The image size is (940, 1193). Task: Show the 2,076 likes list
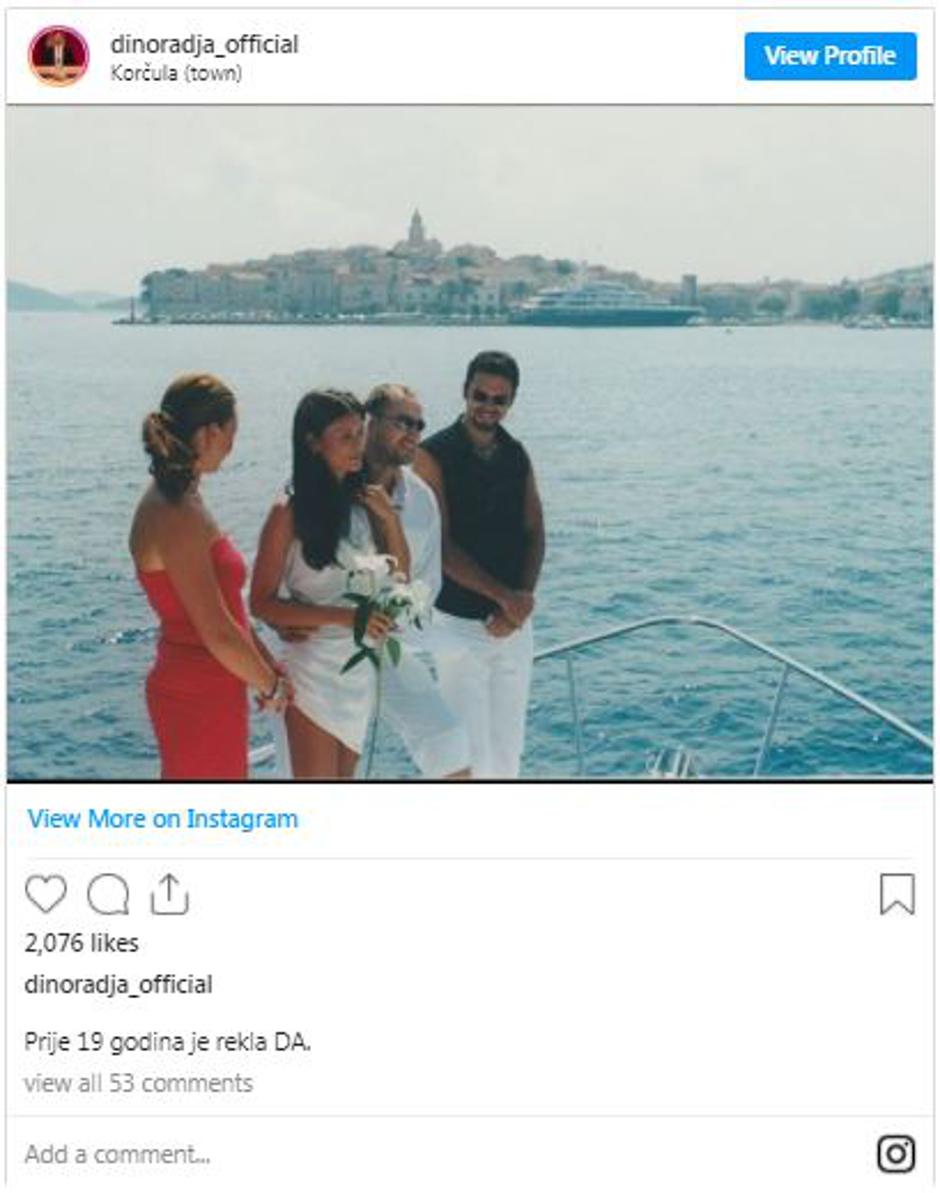(x=82, y=943)
